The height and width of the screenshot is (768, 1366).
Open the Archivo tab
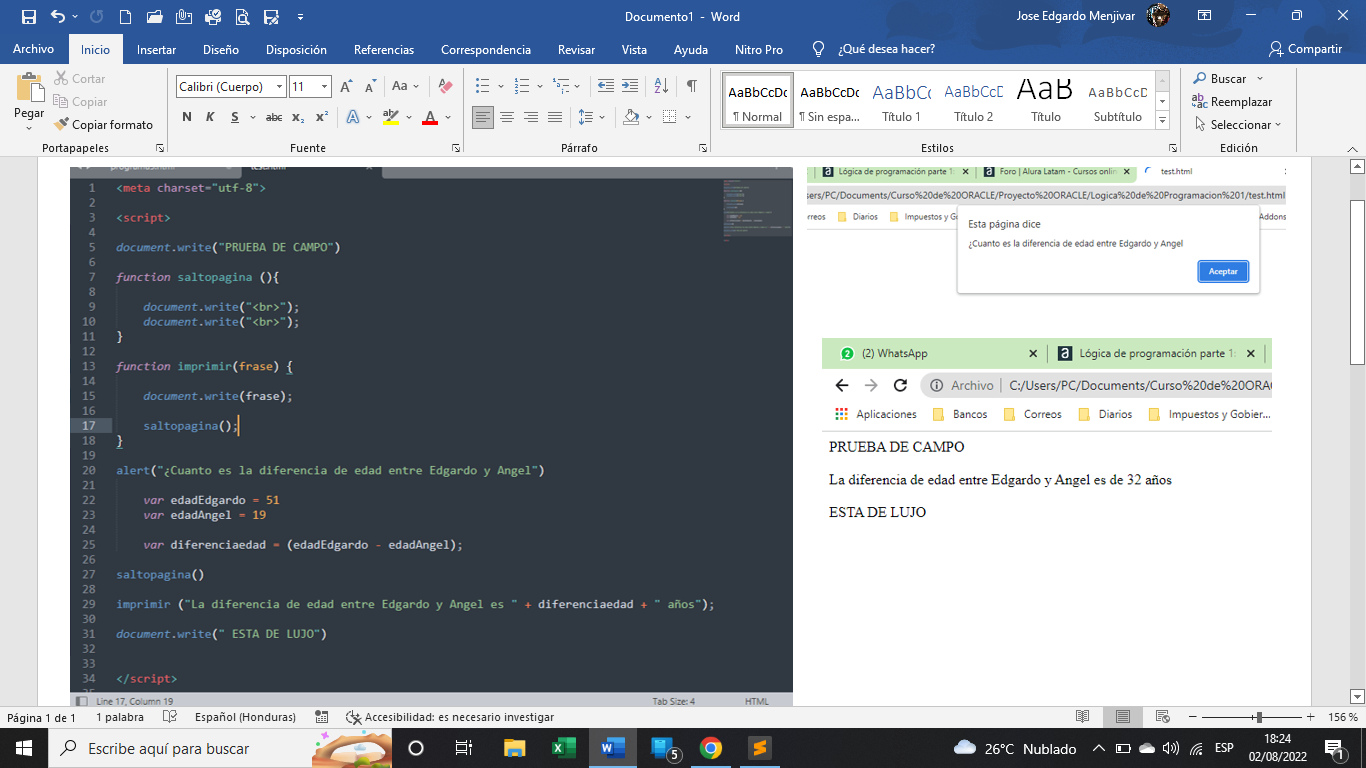pos(33,49)
